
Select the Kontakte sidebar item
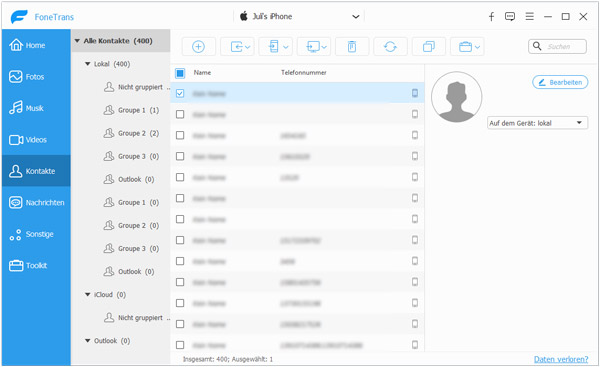(x=36, y=171)
